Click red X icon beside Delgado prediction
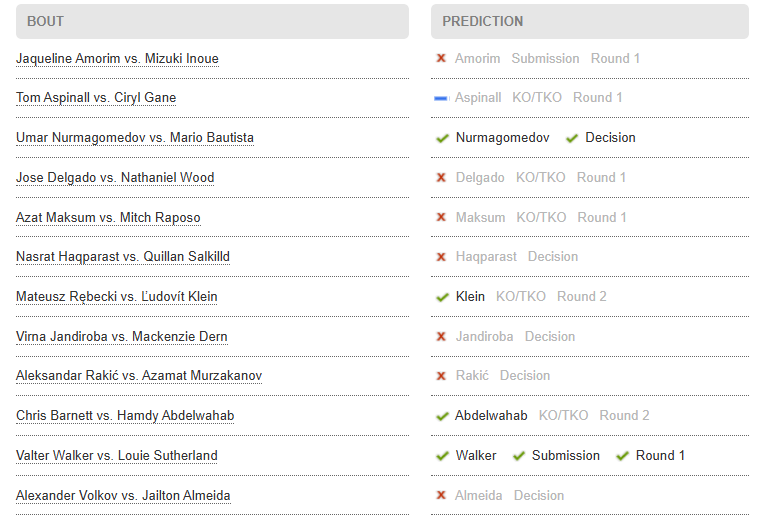Screen dimensions: 758x521 click(441, 178)
